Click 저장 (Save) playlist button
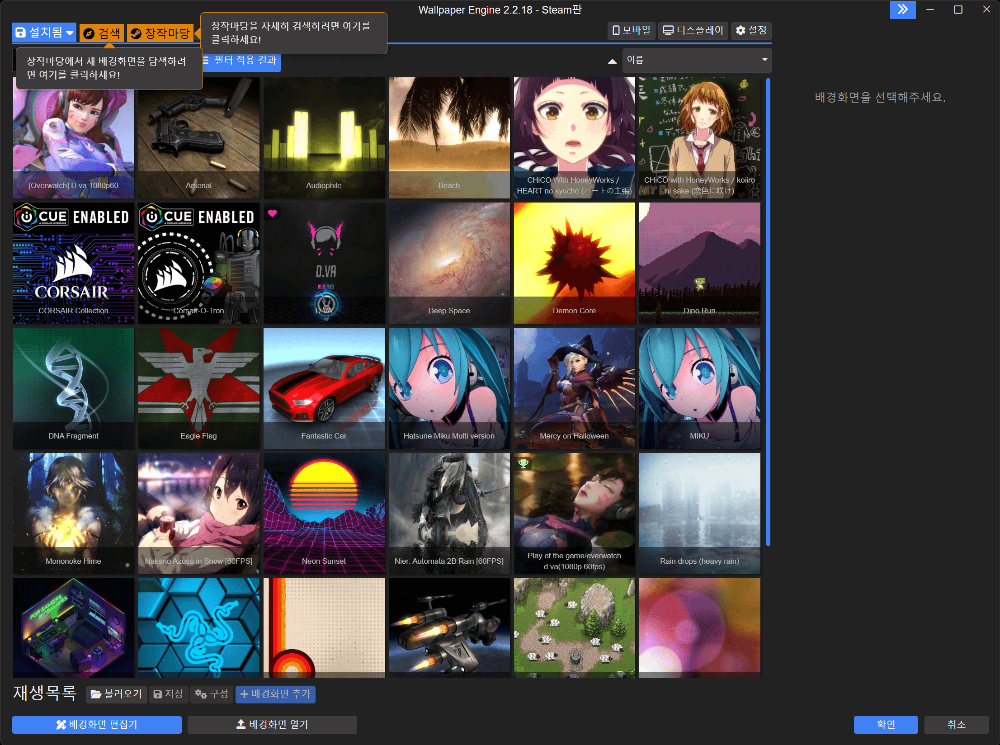 168,694
